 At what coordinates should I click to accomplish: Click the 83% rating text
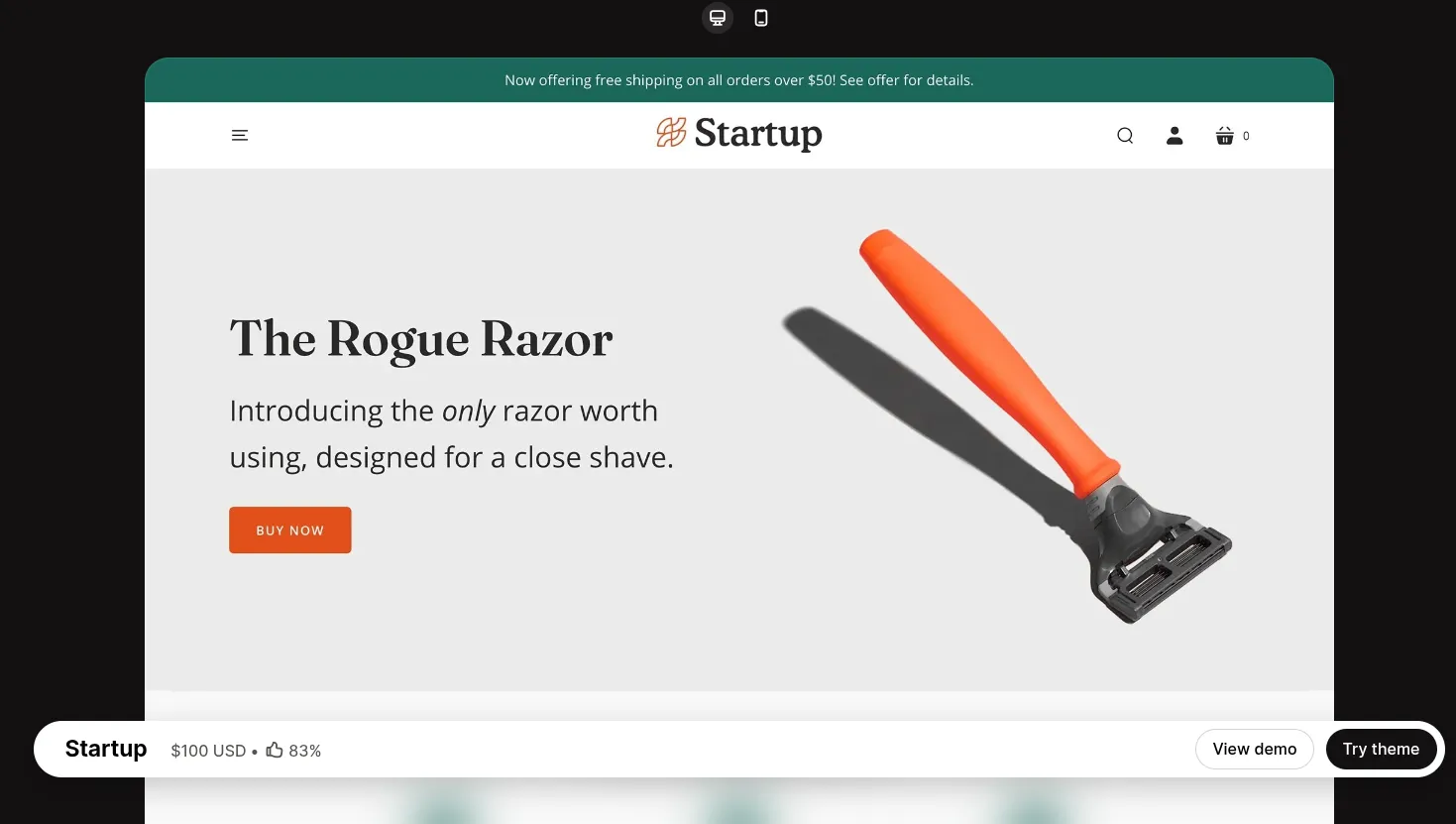pyautogui.click(x=305, y=751)
